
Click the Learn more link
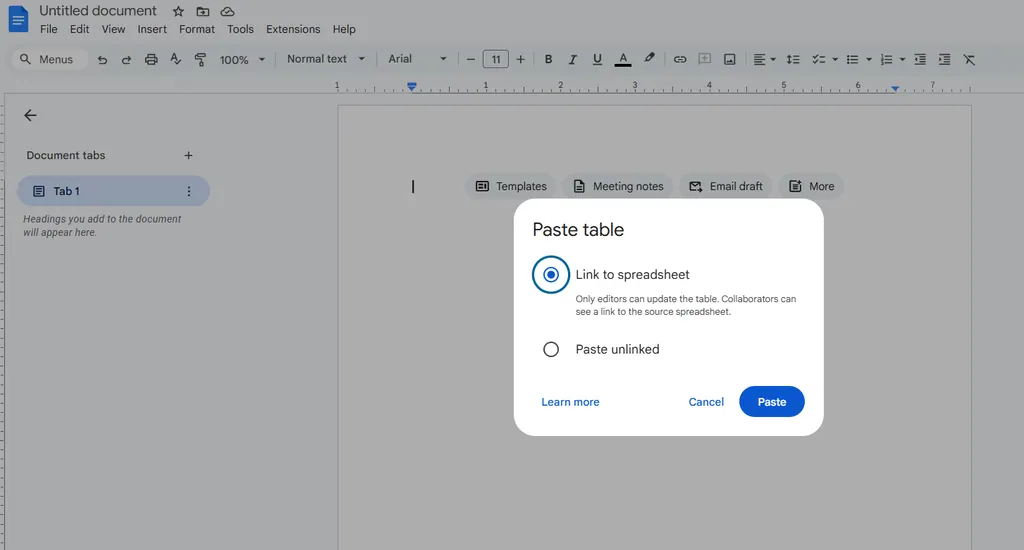pos(570,402)
